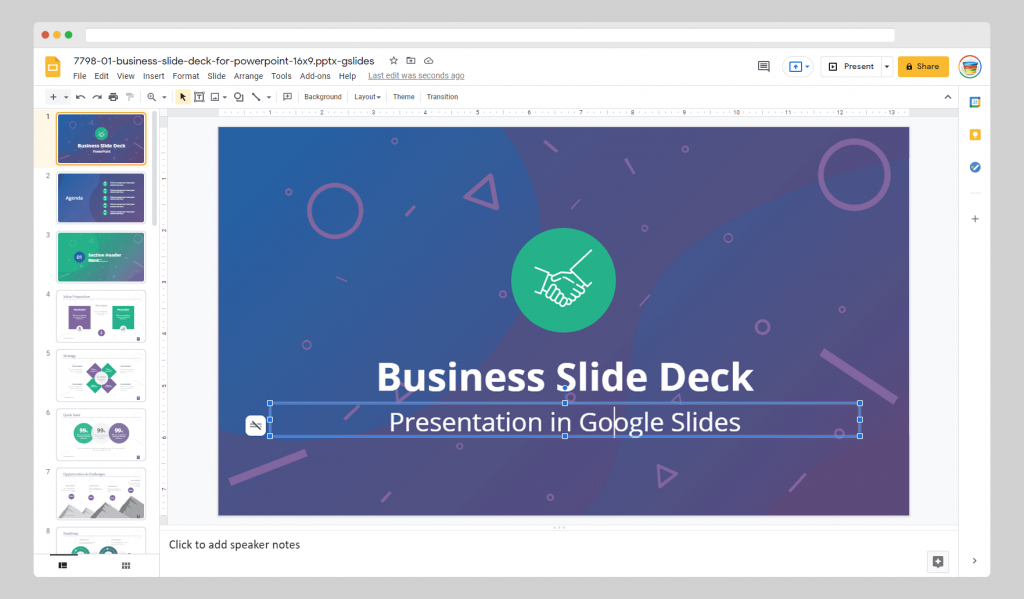This screenshot has height=599, width=1024.
Task: Open the Calendar side panel icon
Action: pyautogui.click(x=974, y=102)
